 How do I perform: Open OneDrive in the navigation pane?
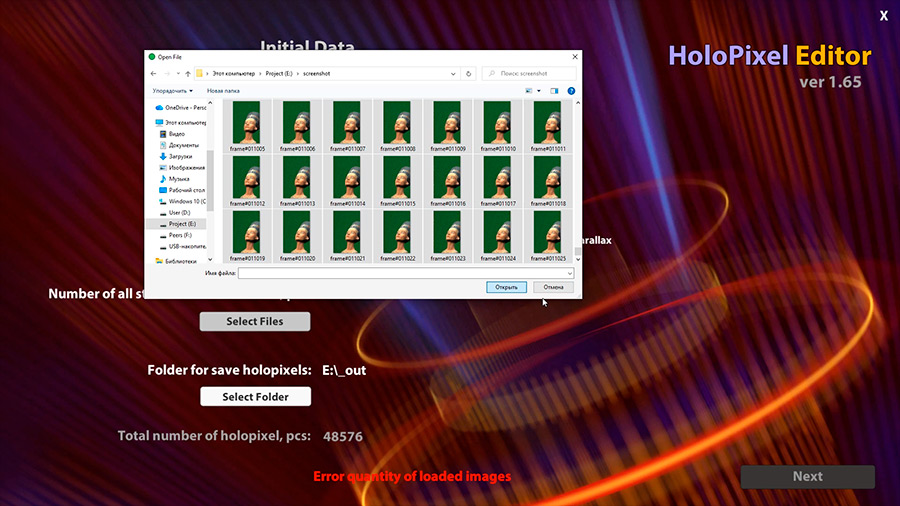click(x=184, y=107)
